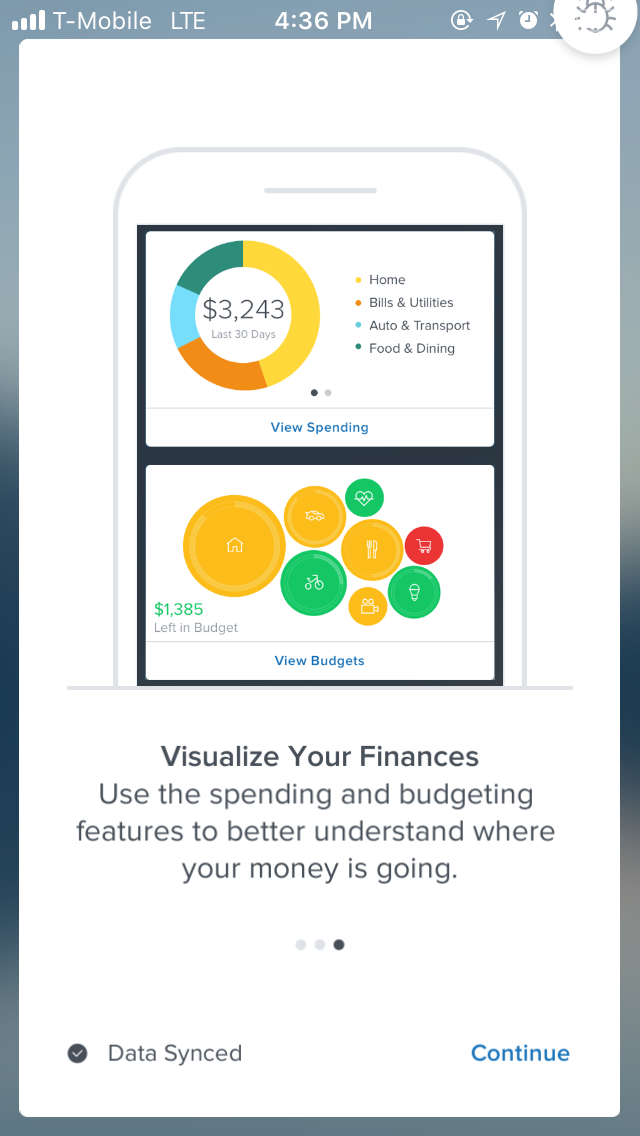Go to the first onboarding page dot
This screenshot has height=1136, width=640.
click(x=301, y=945)
